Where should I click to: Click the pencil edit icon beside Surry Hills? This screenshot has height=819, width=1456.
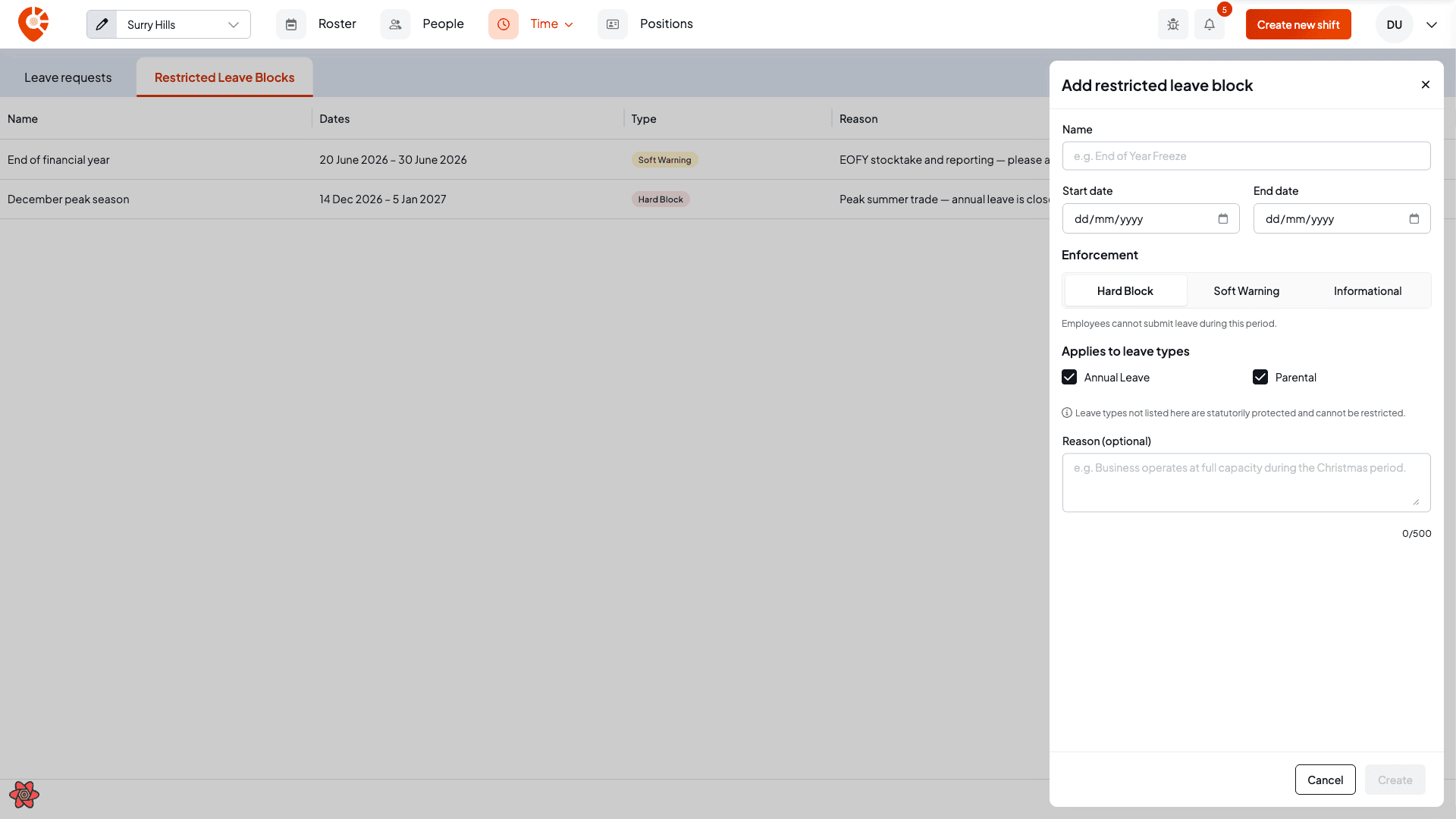click(102, 24)
